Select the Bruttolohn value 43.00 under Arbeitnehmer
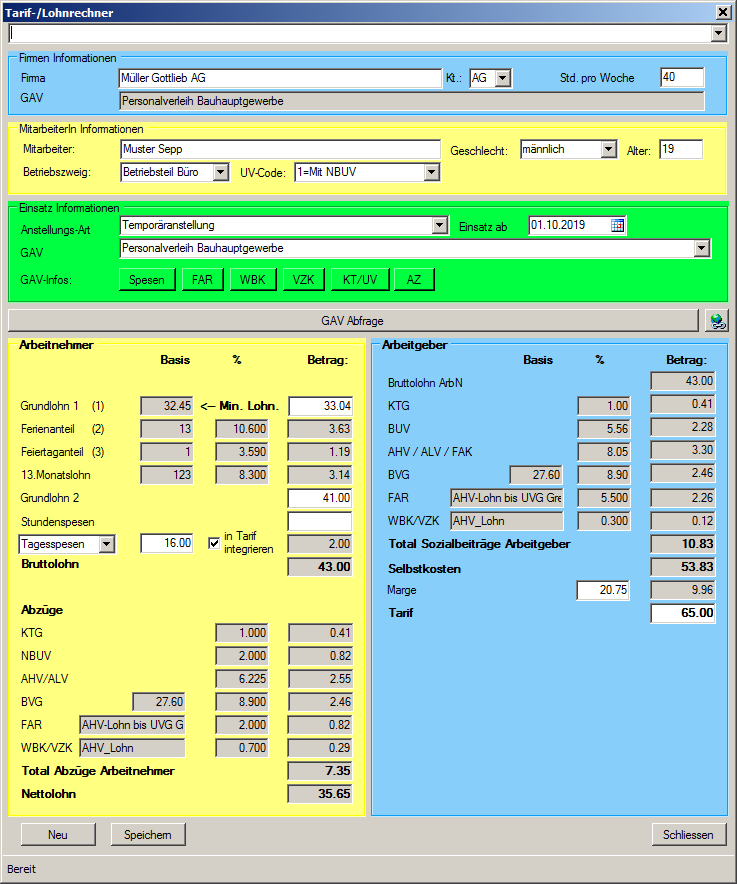The height and width of the screenshot is (884, 737). coord(320,567)
